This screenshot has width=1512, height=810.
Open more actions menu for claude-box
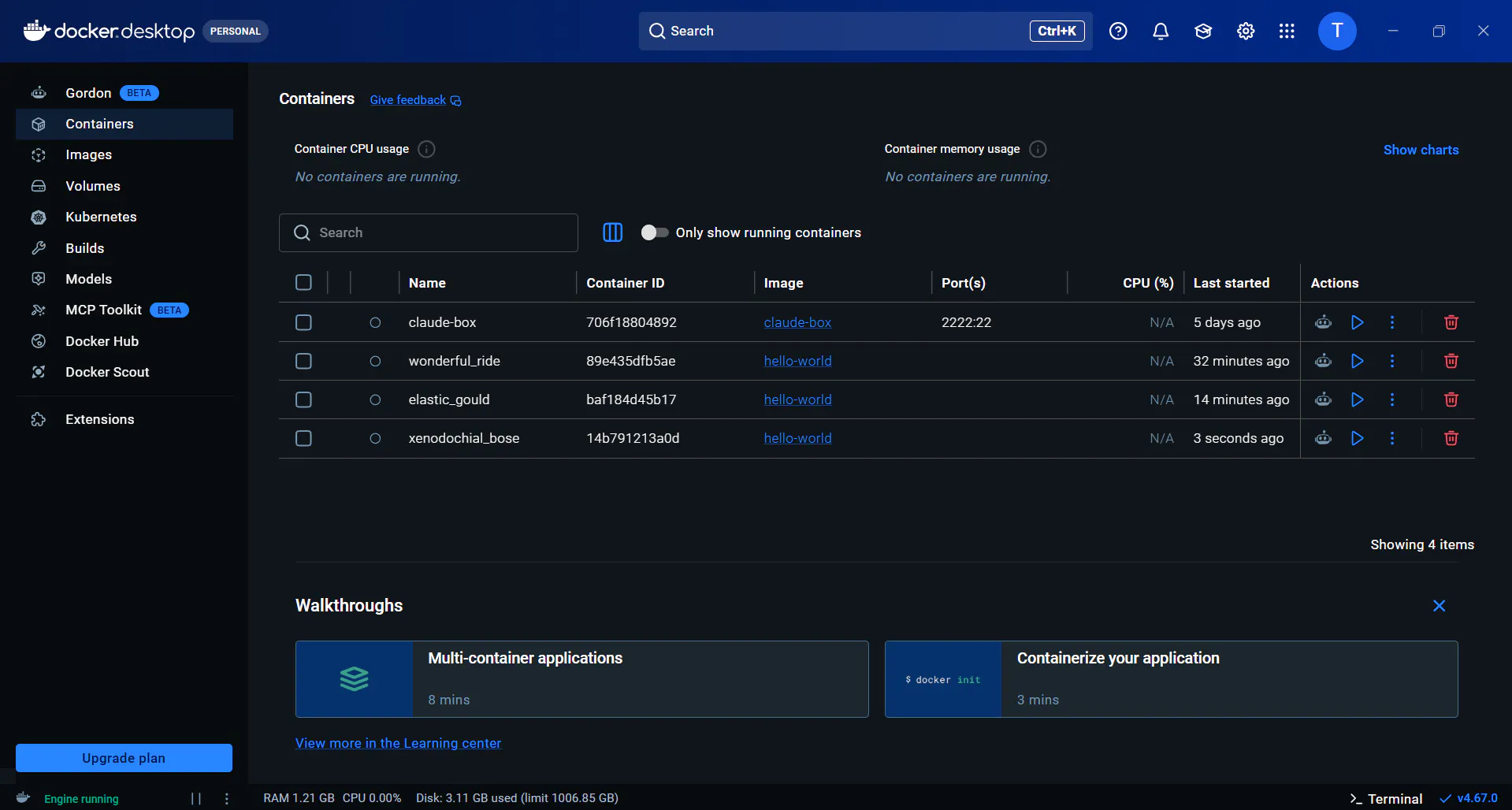pyautogui.click(x=1391, y=322)
